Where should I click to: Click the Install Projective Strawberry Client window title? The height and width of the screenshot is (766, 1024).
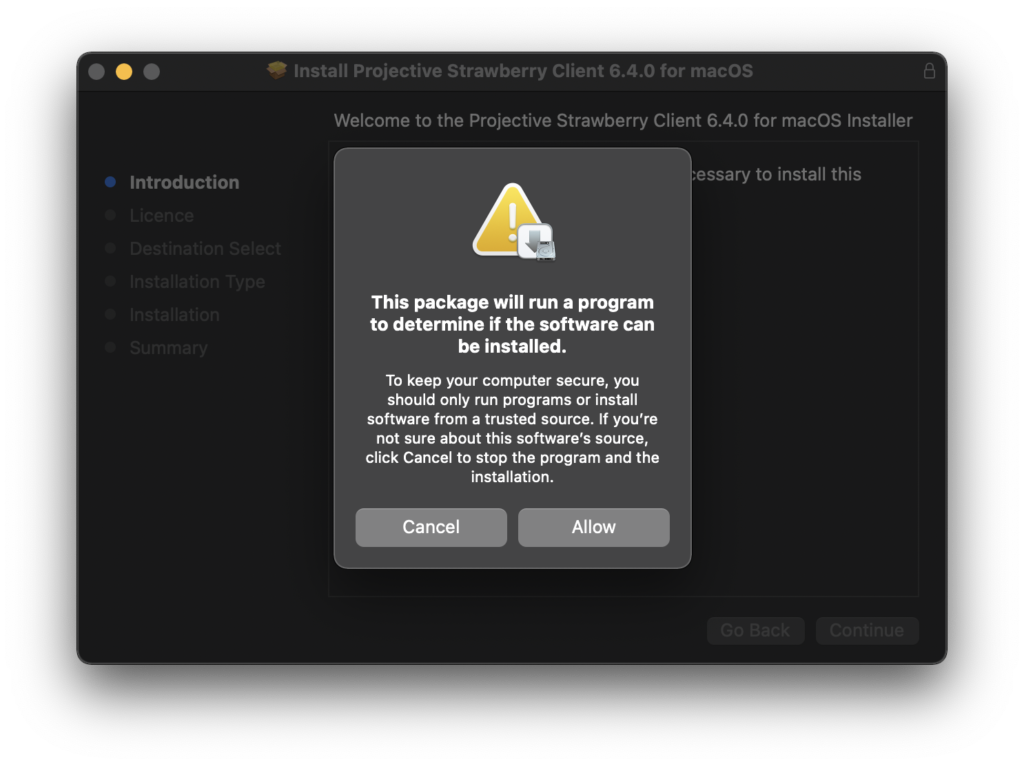click(x=523, y=71)
